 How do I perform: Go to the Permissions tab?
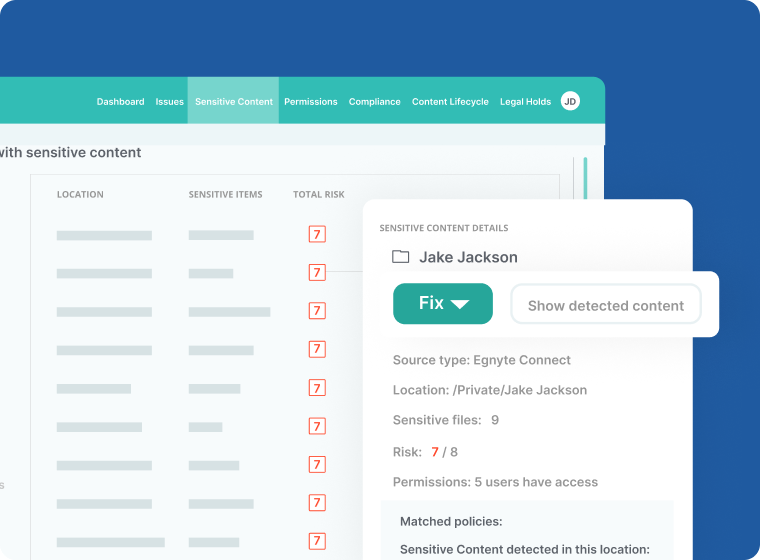tap(311, 102)
